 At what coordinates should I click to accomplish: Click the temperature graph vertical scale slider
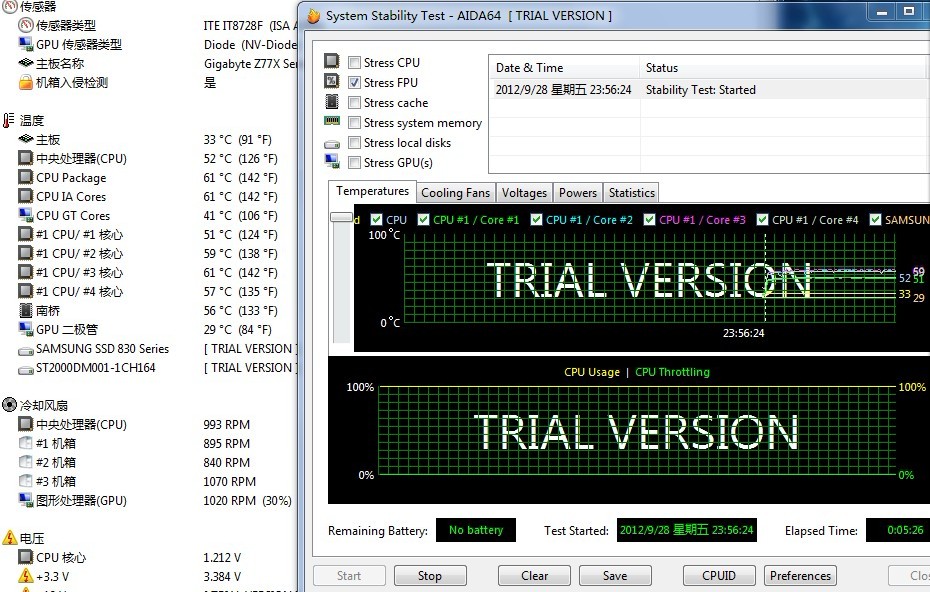[343, 218]
